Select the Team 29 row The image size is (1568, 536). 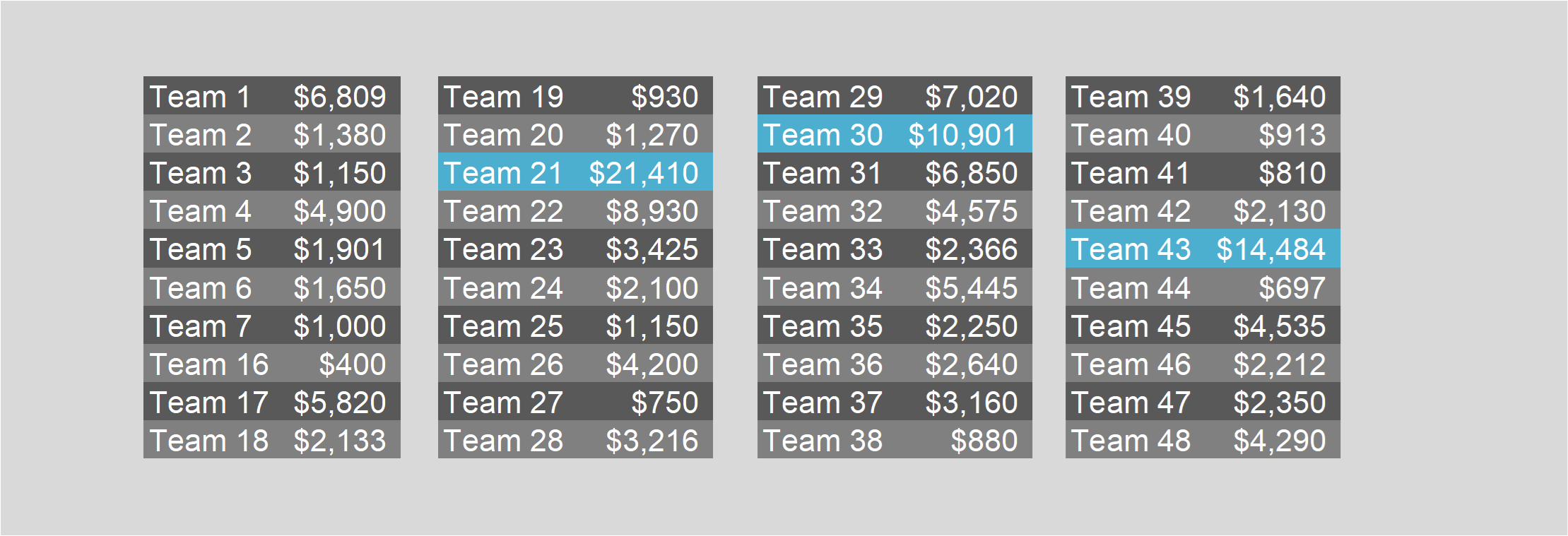pyautogui.click(x=895, y=95)
